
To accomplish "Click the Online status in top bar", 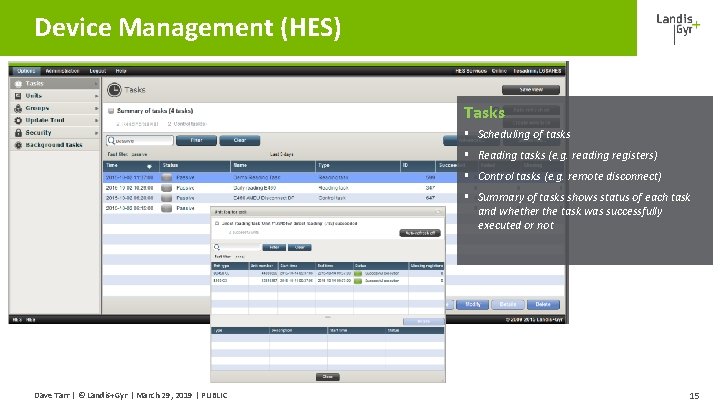I will point(499,71).
